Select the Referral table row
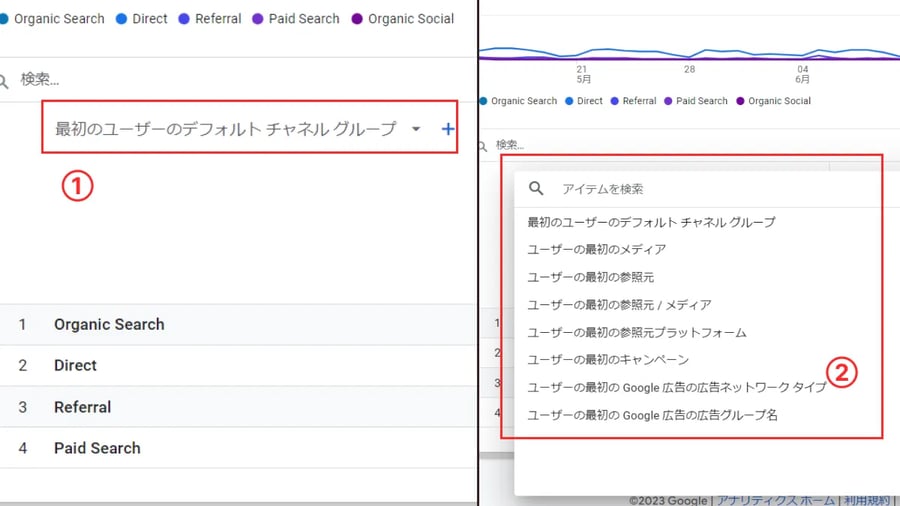Screen dimensions: 900x506 [238, 407]
